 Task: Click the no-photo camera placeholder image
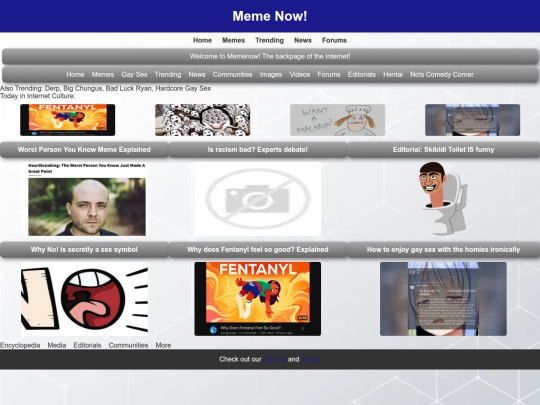tap(258, 199)
